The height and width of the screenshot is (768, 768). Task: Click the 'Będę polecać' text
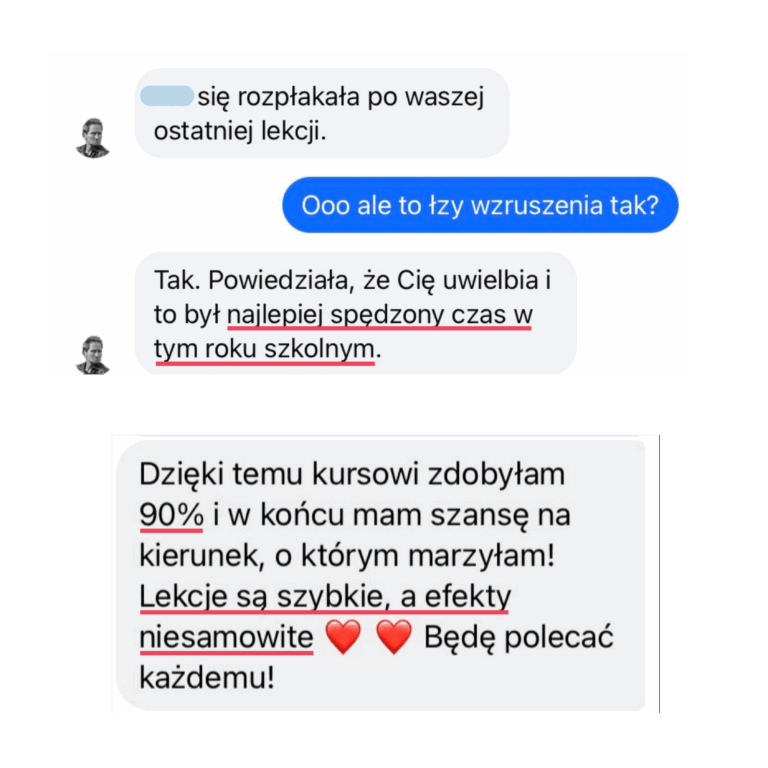click(518, 638)
